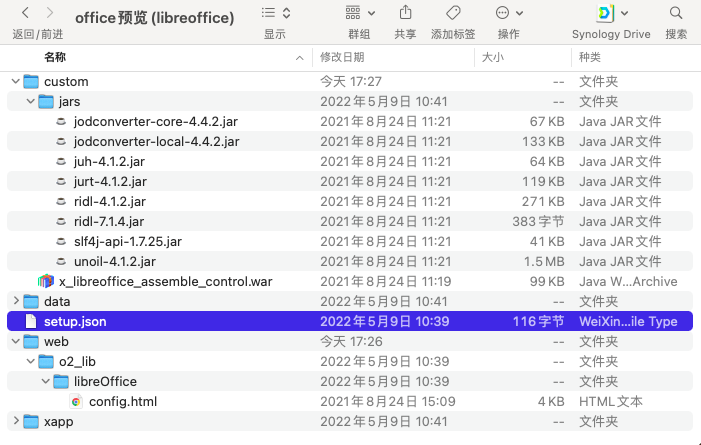Click the 2021年8月24日 15:09 date of config.html

[388, 402]
